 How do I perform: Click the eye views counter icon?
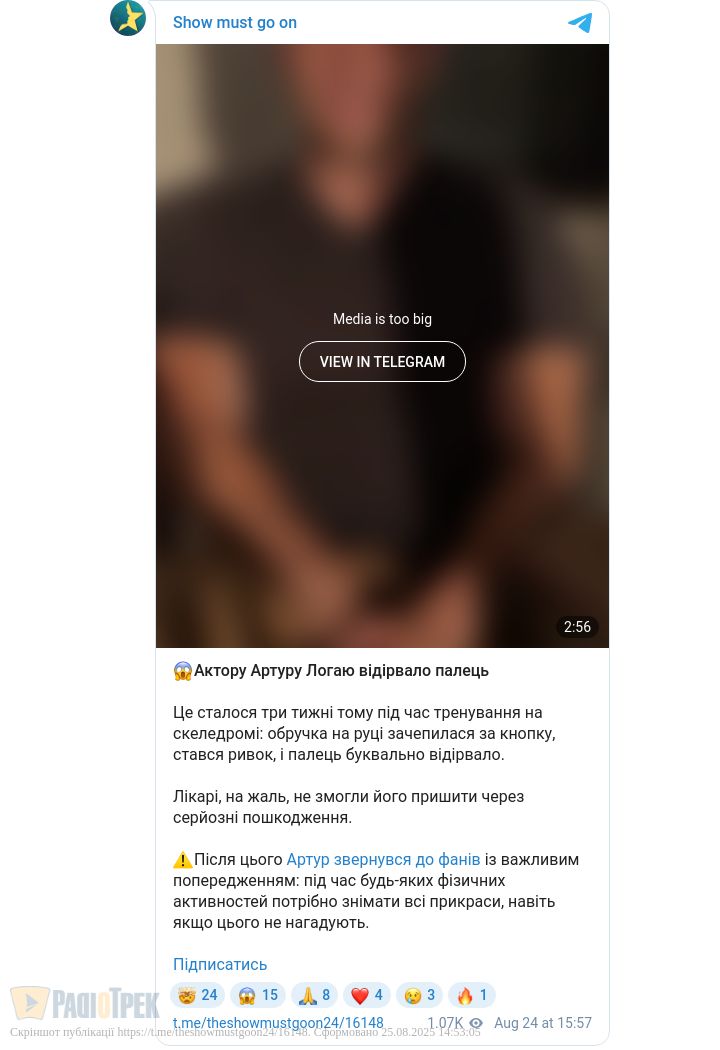point(476,1023)
